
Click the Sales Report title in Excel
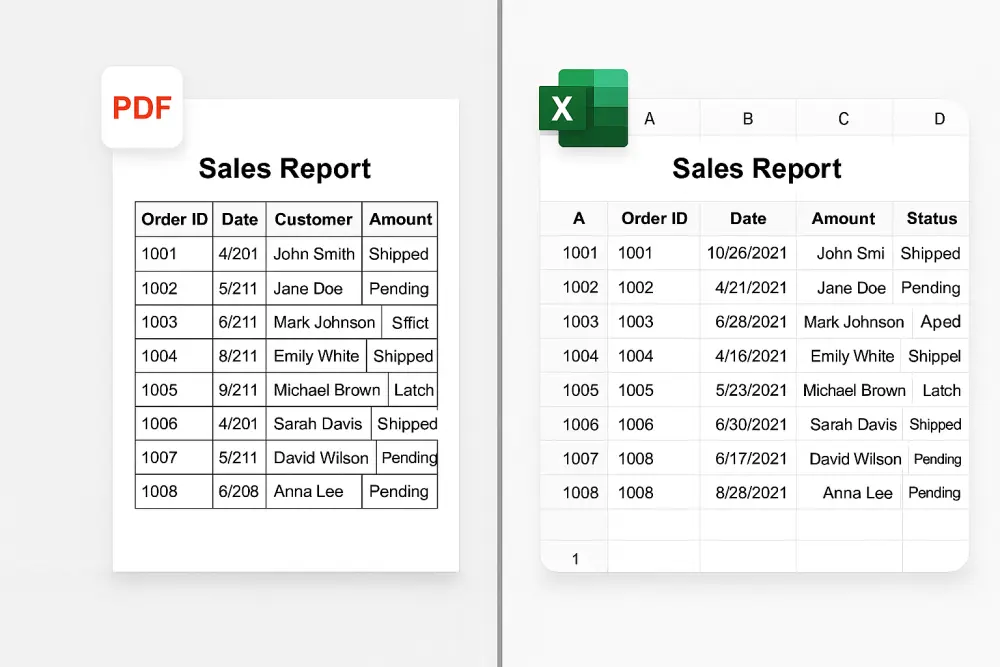757,168
